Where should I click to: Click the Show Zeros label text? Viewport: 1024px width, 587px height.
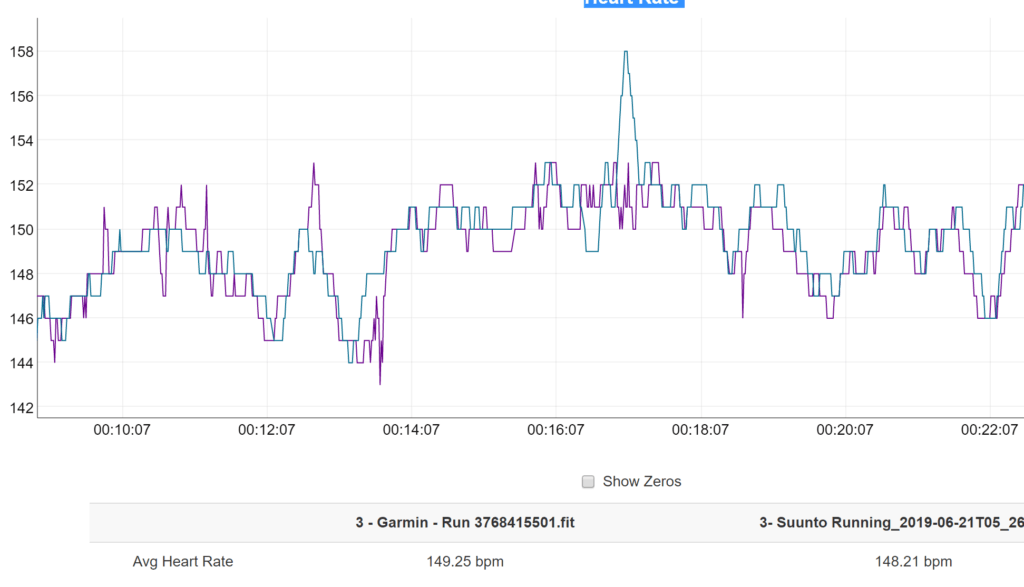641,482
